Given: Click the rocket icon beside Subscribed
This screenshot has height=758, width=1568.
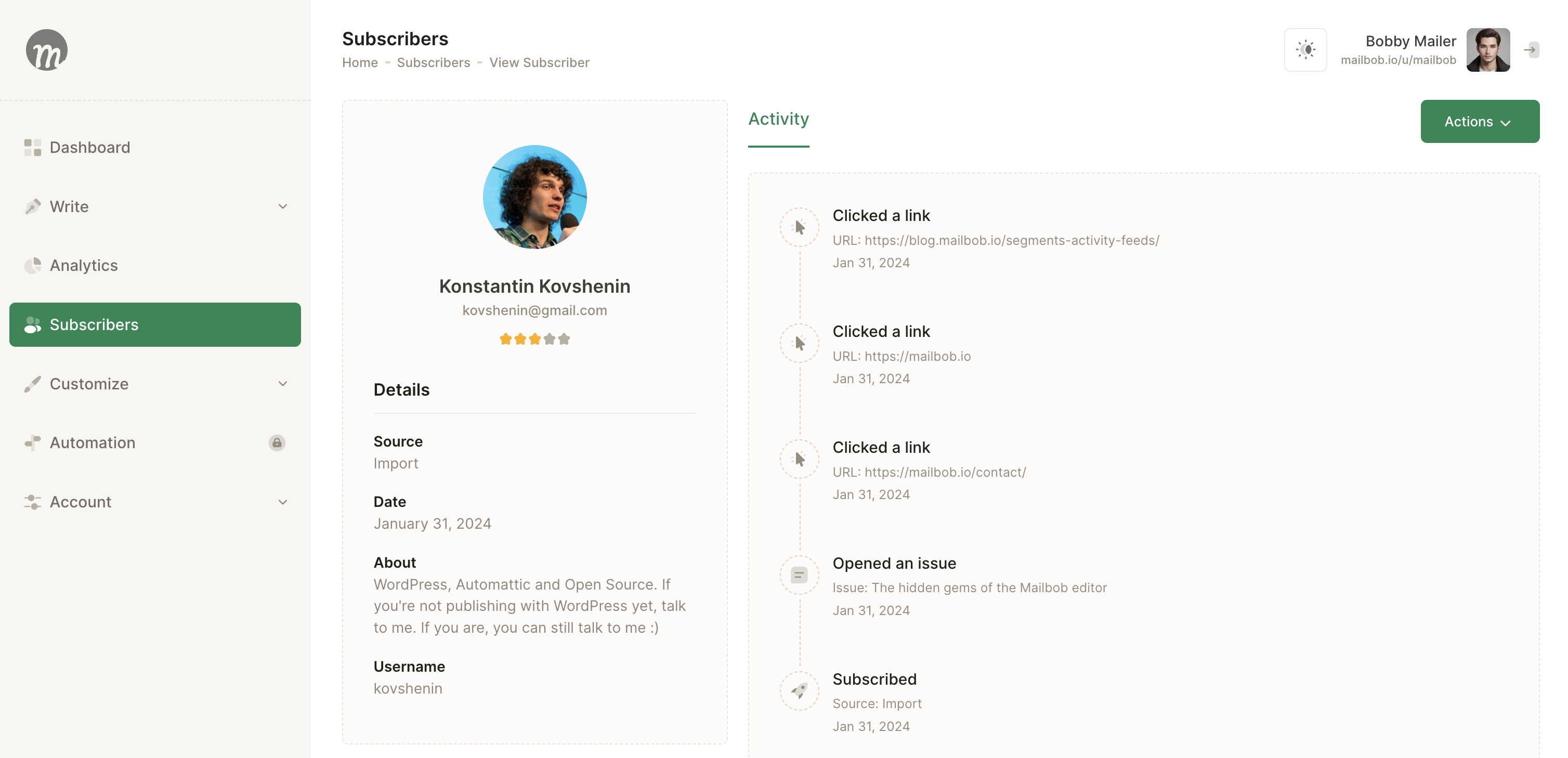Looking at the screenshot, I should click(799, 690).
